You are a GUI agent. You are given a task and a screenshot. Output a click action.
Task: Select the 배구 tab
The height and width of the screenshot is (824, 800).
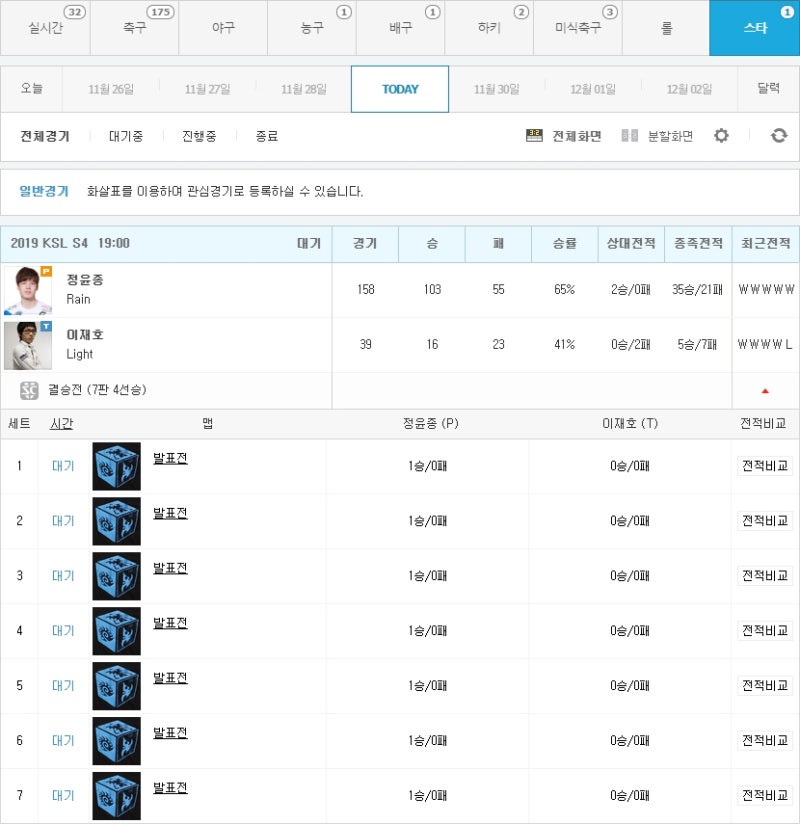point(401,28)
